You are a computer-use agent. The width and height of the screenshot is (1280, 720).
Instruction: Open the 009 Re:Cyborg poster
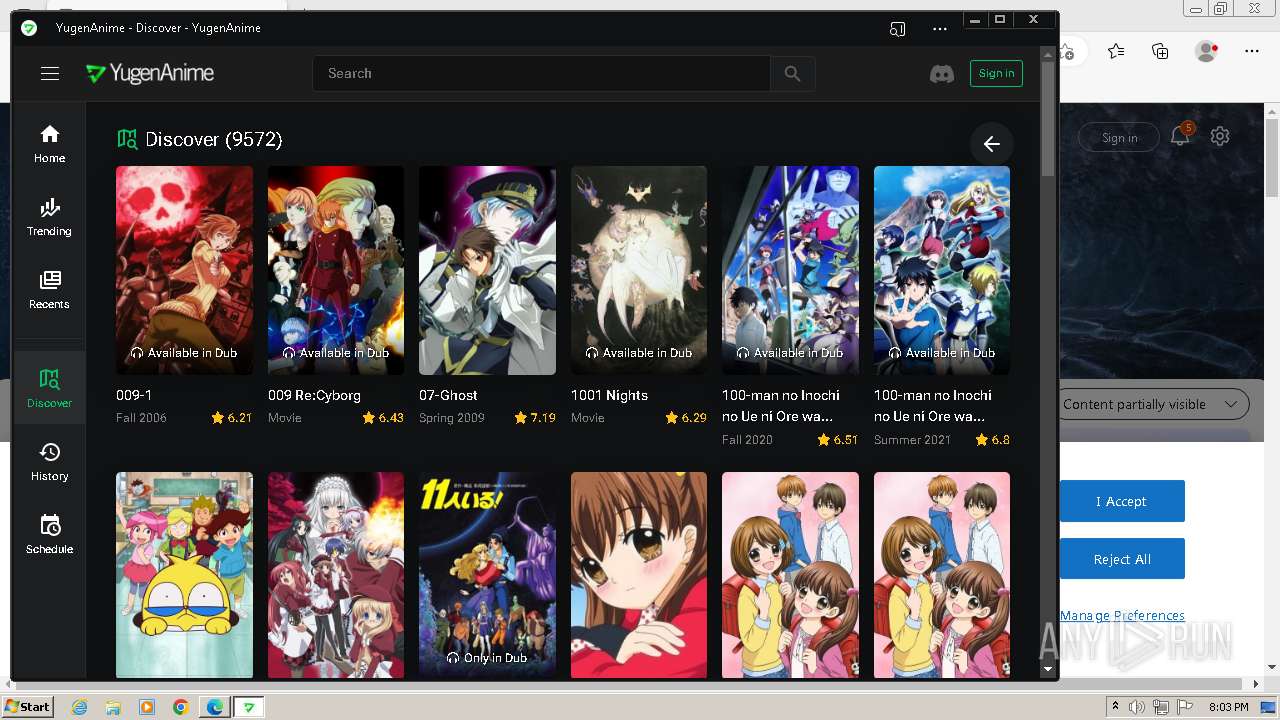(336, 270)
